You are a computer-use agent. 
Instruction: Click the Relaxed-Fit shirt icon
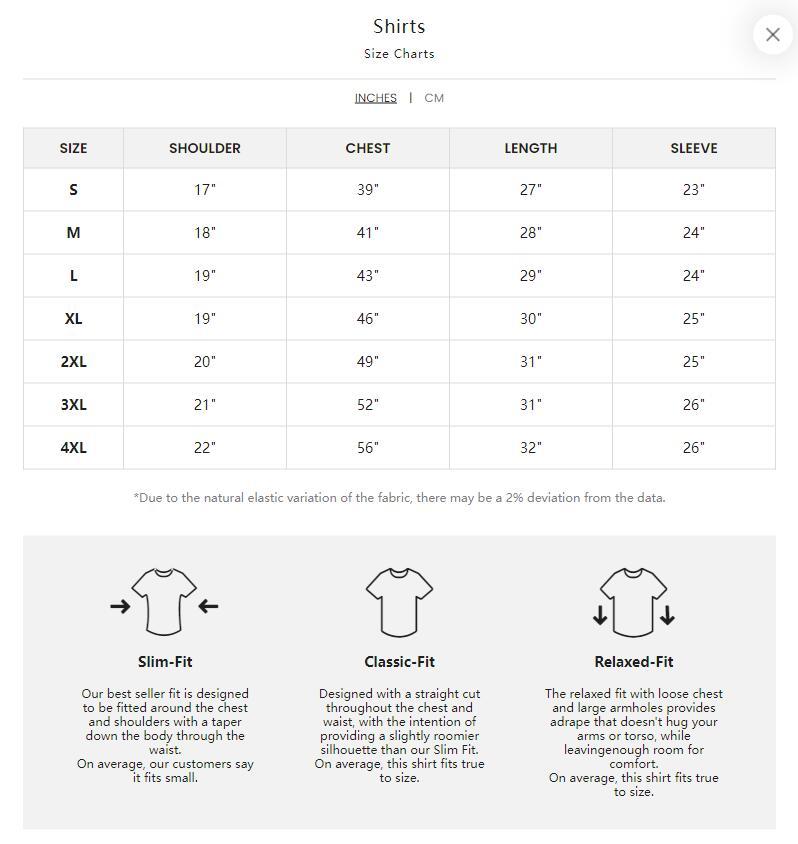coord(633,600)
